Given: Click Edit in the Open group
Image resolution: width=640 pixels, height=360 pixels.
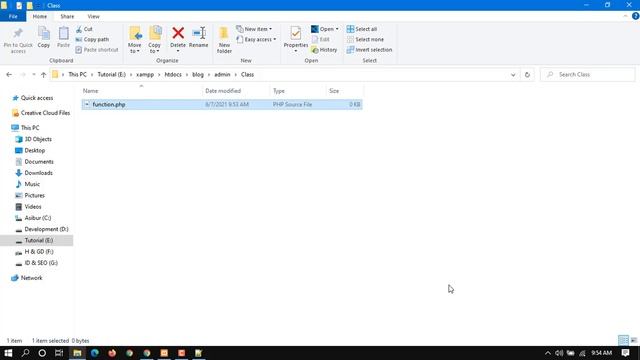Looking at the screenshot, I should [320, 39].
